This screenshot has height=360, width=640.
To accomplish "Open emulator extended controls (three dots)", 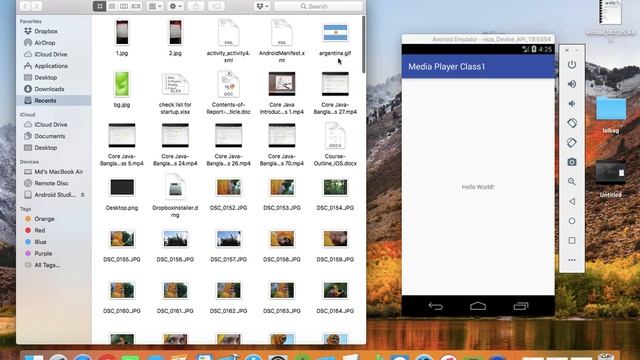I will (x=572, y=260).
